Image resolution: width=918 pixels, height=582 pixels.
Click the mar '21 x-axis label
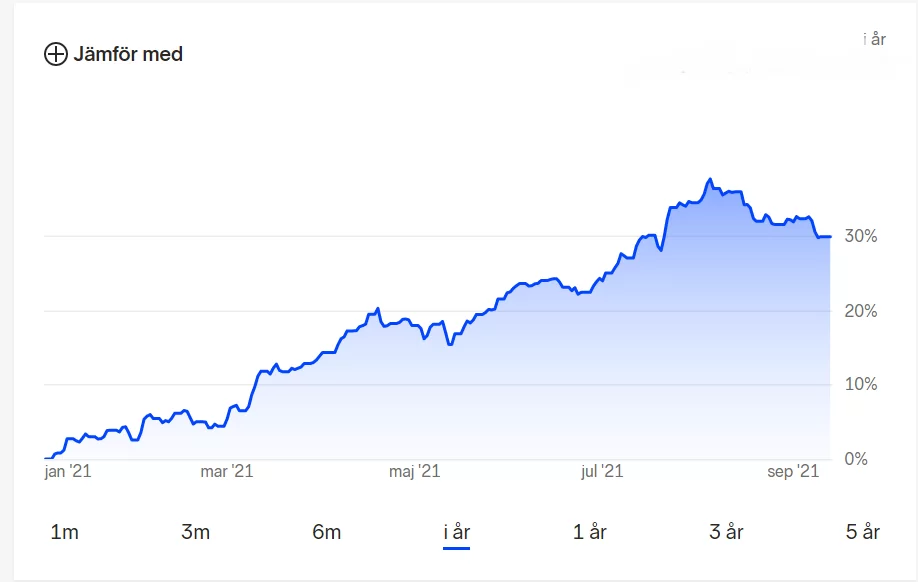227,471
